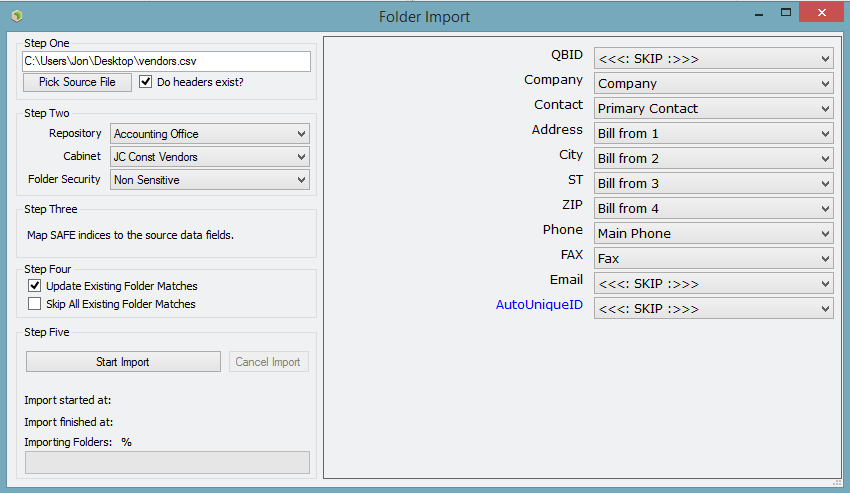Open the Phone dropdown showing Main Phone
Screen dimensions: 850x493
(x=713, y=233)
